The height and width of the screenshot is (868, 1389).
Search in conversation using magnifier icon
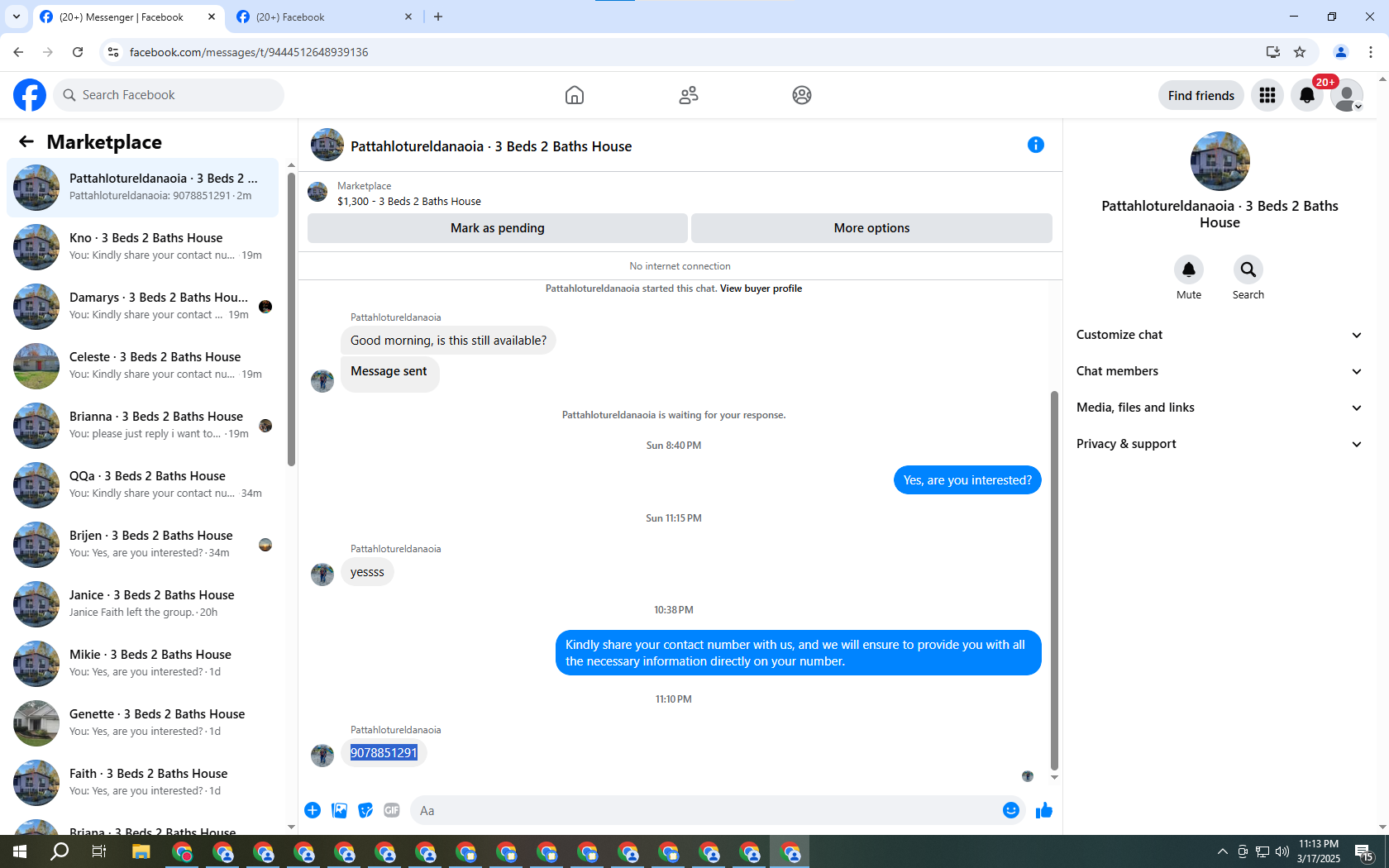(1248, 269)
